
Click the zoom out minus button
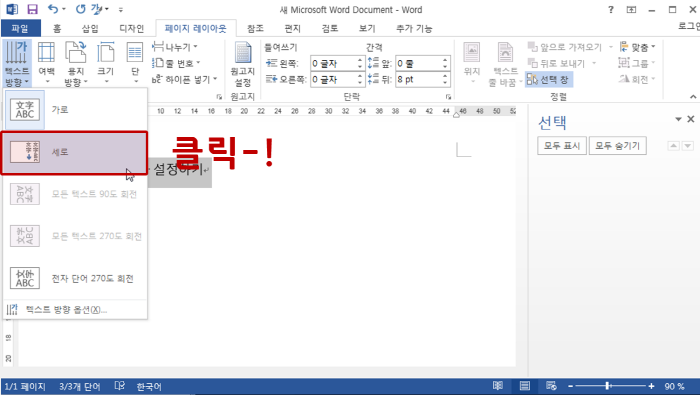click(x=571, y=387)
